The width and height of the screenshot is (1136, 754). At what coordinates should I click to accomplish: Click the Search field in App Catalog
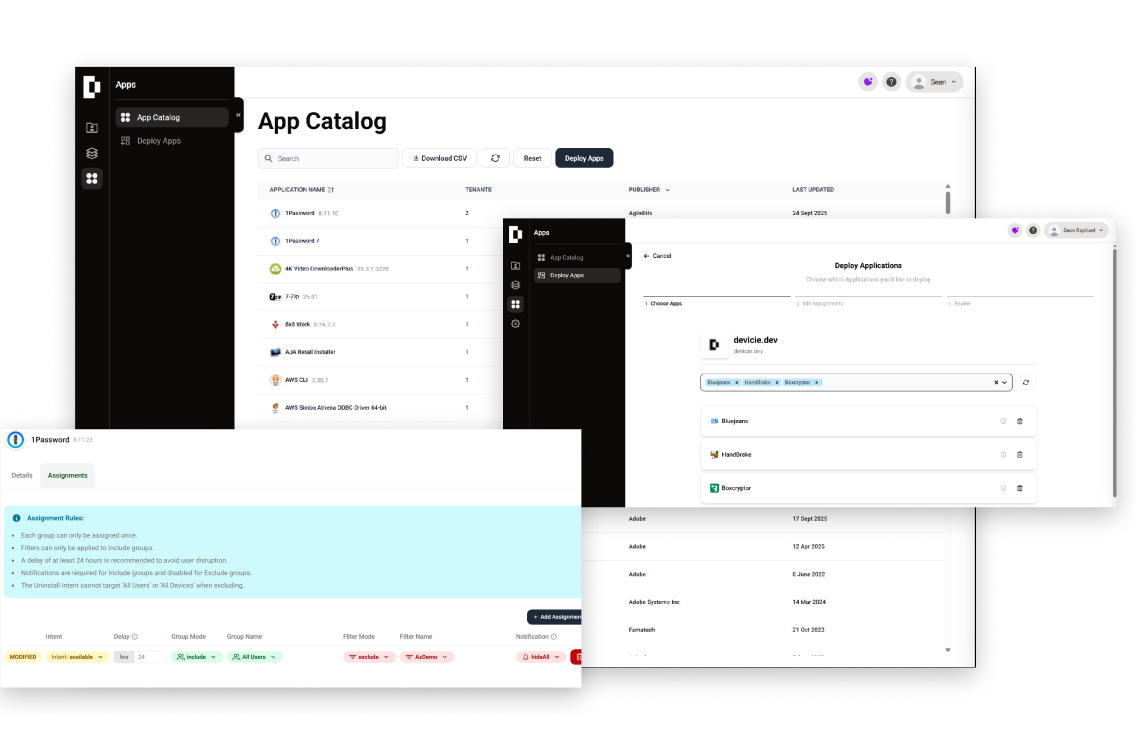328,158
